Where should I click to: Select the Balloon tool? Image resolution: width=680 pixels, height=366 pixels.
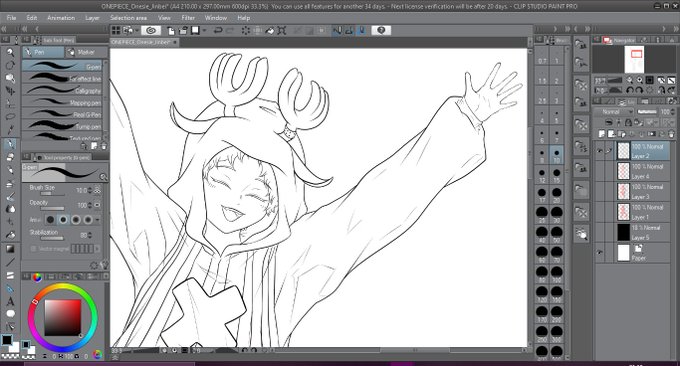(10, 314)
